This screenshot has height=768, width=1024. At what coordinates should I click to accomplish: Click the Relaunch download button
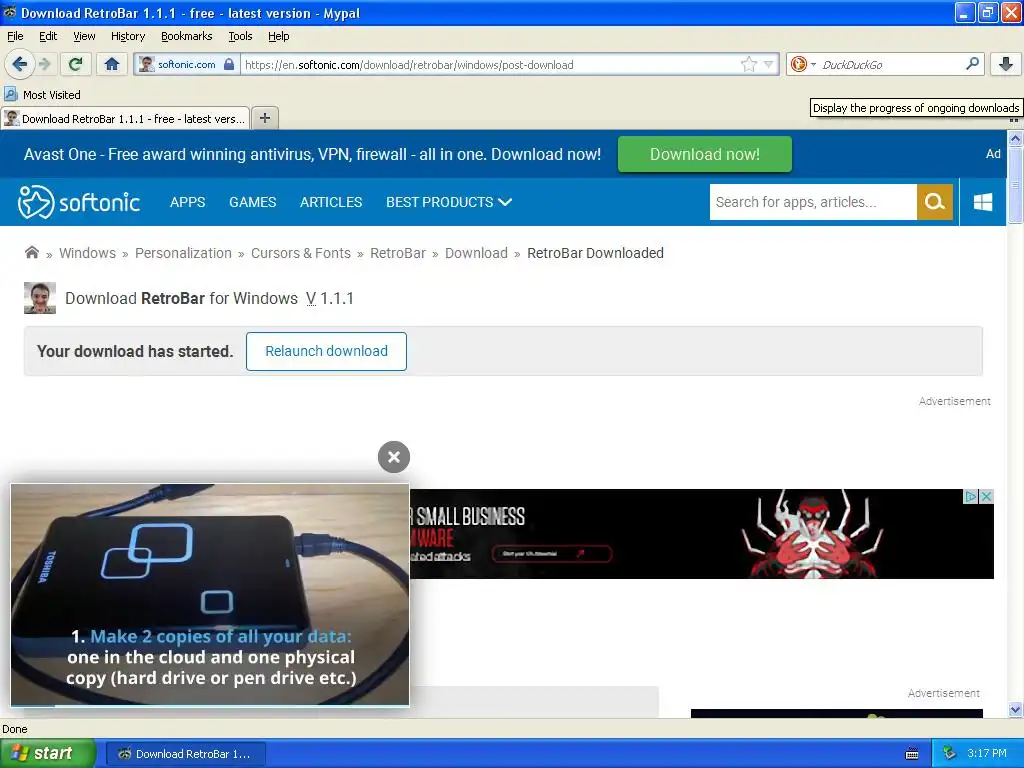(x=327, y=351)
